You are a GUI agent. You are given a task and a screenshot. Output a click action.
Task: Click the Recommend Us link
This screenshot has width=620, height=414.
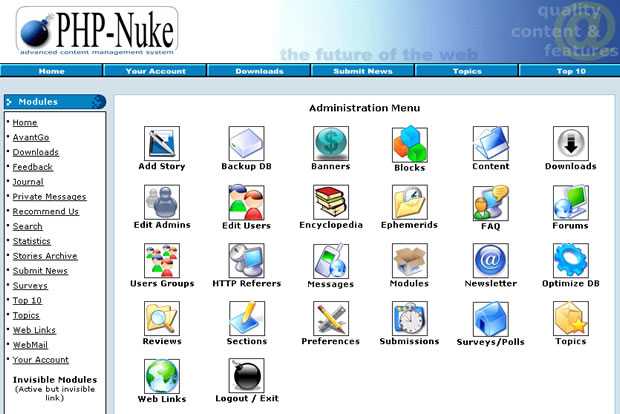coord(45,212)
